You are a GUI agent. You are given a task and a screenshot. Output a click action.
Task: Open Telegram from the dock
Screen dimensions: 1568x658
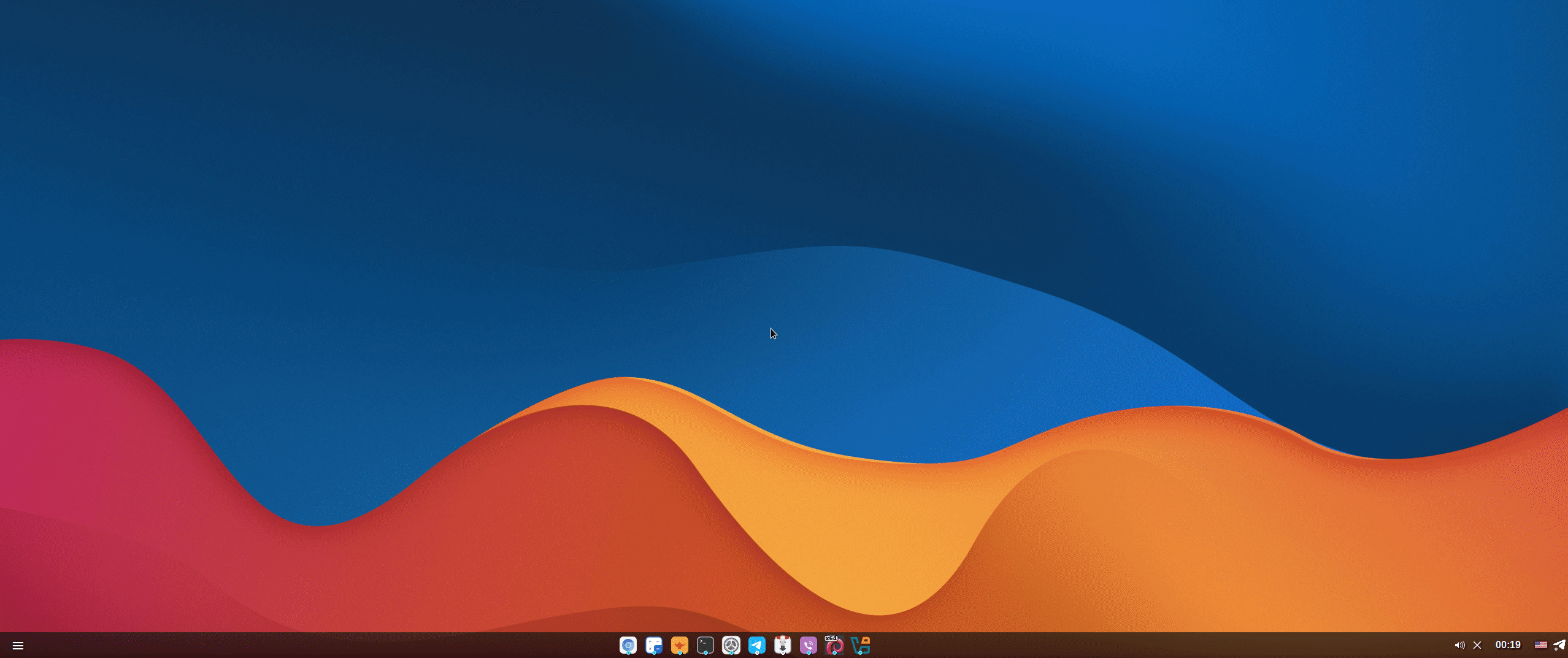click(x=756, y=645)
